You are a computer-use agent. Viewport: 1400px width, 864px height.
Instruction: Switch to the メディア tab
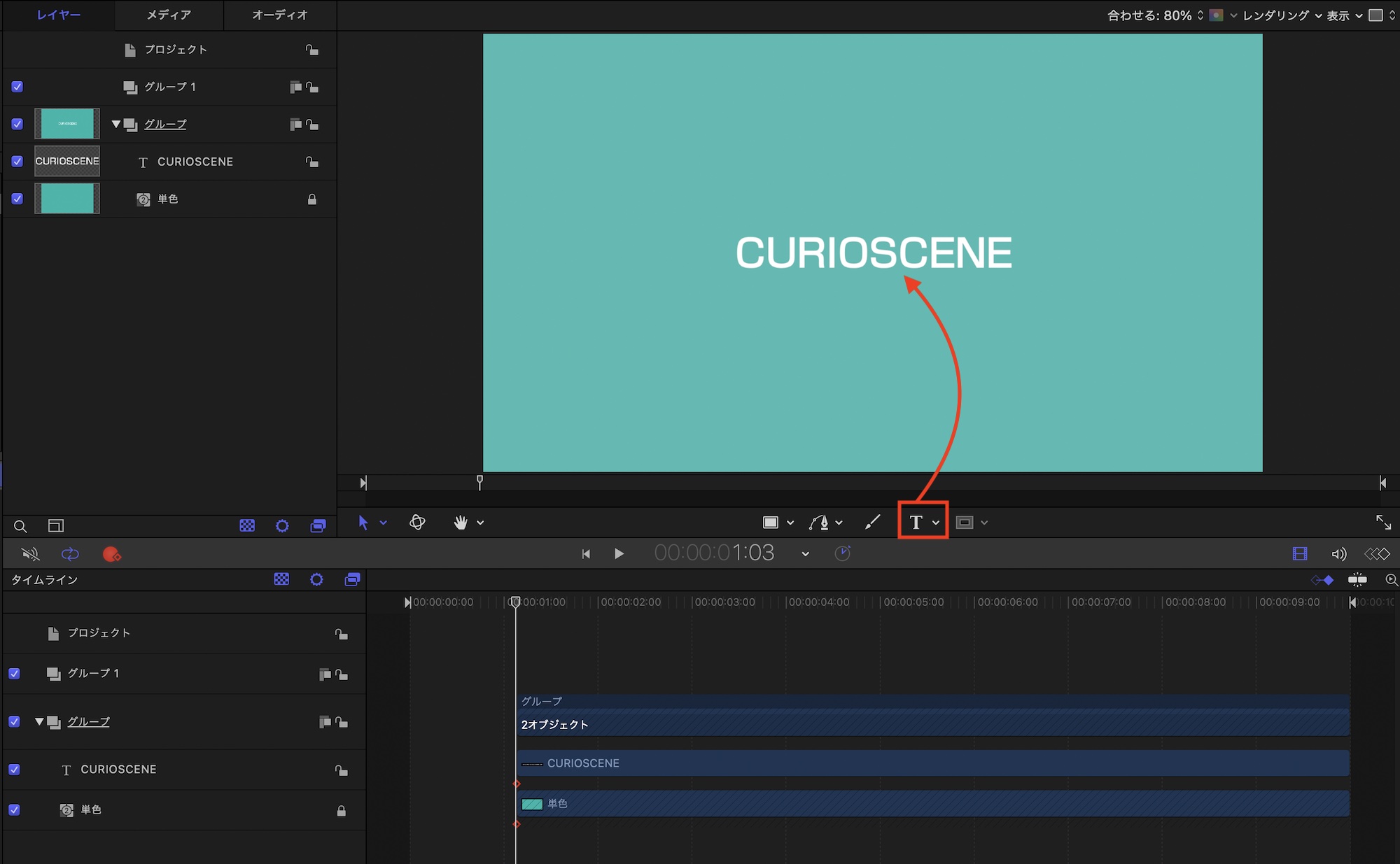click(169, 15)
